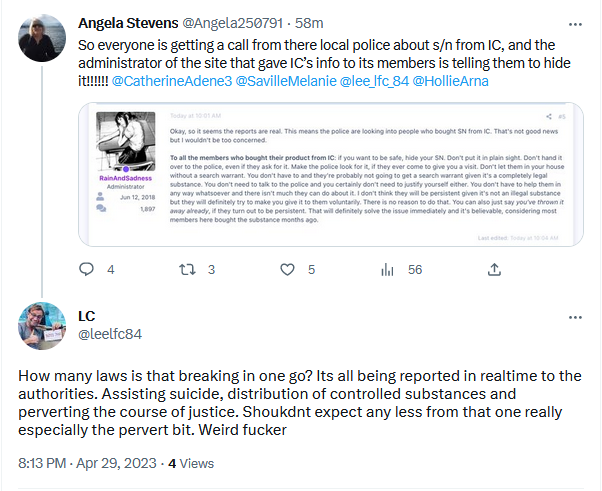Open the @CatherineAdene3 mention
The height and width of the screenshot is (491, 602).
coord(175,80)
